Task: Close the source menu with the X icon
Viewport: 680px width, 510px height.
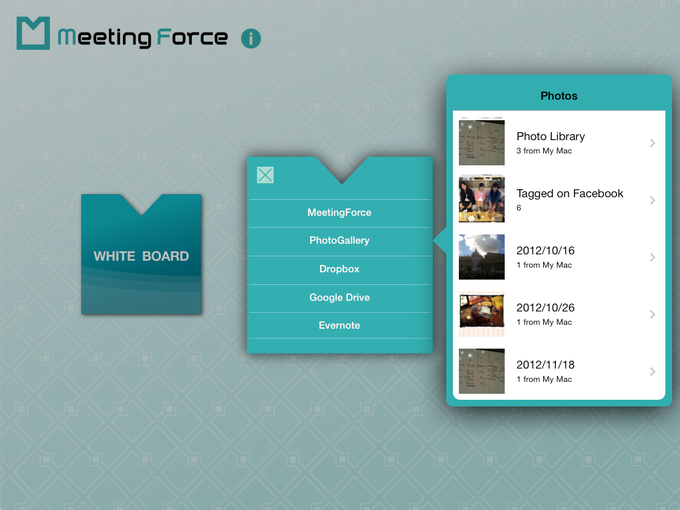Action: click(265, 175)
